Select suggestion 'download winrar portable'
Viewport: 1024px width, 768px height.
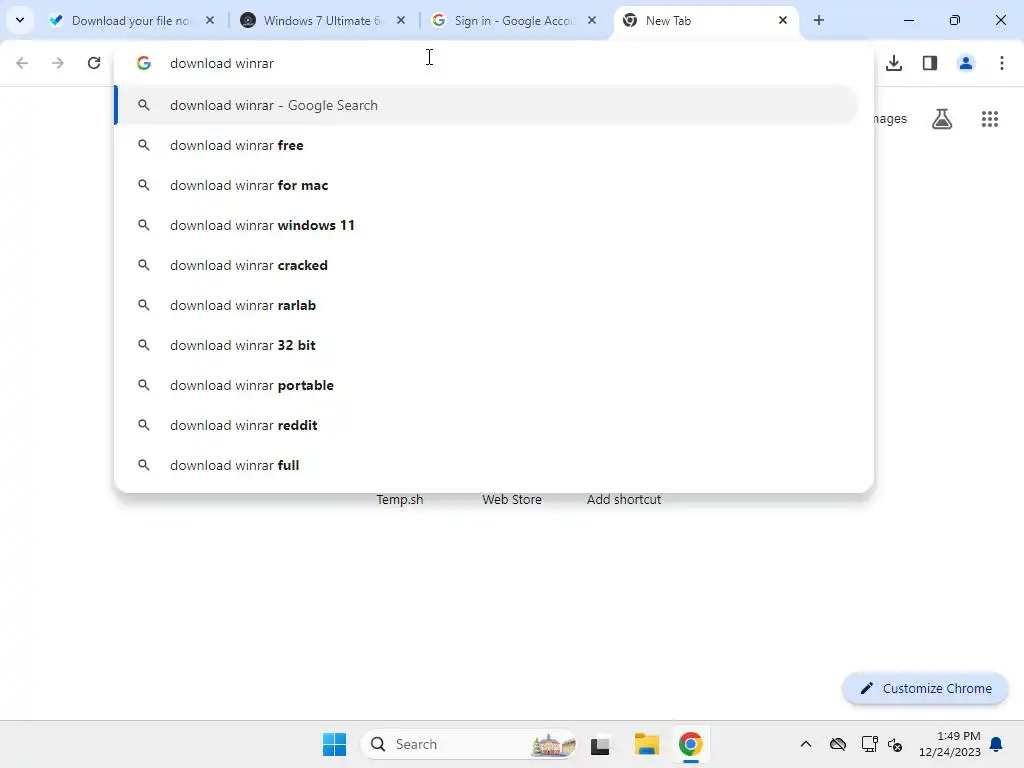(487, 385)
